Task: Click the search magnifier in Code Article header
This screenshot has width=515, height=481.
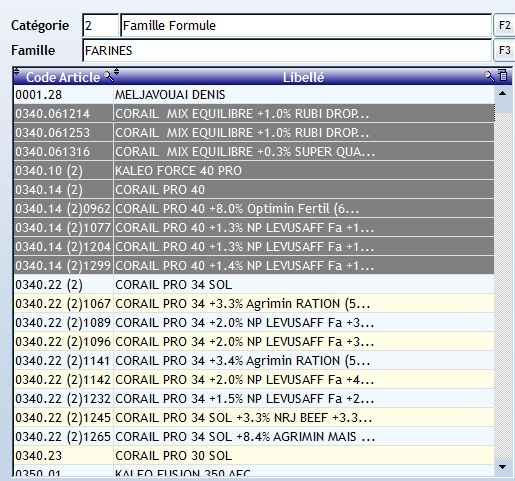Action: pyautogui.click(x=109, y=76)
